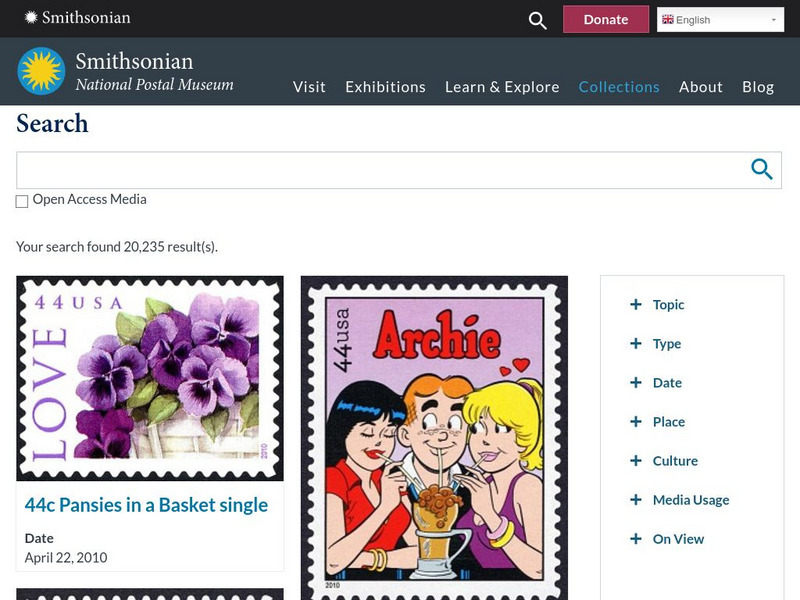Click the plus icon beside Place
This screenshot has width=800, height=600.
(x=636, y=421)
